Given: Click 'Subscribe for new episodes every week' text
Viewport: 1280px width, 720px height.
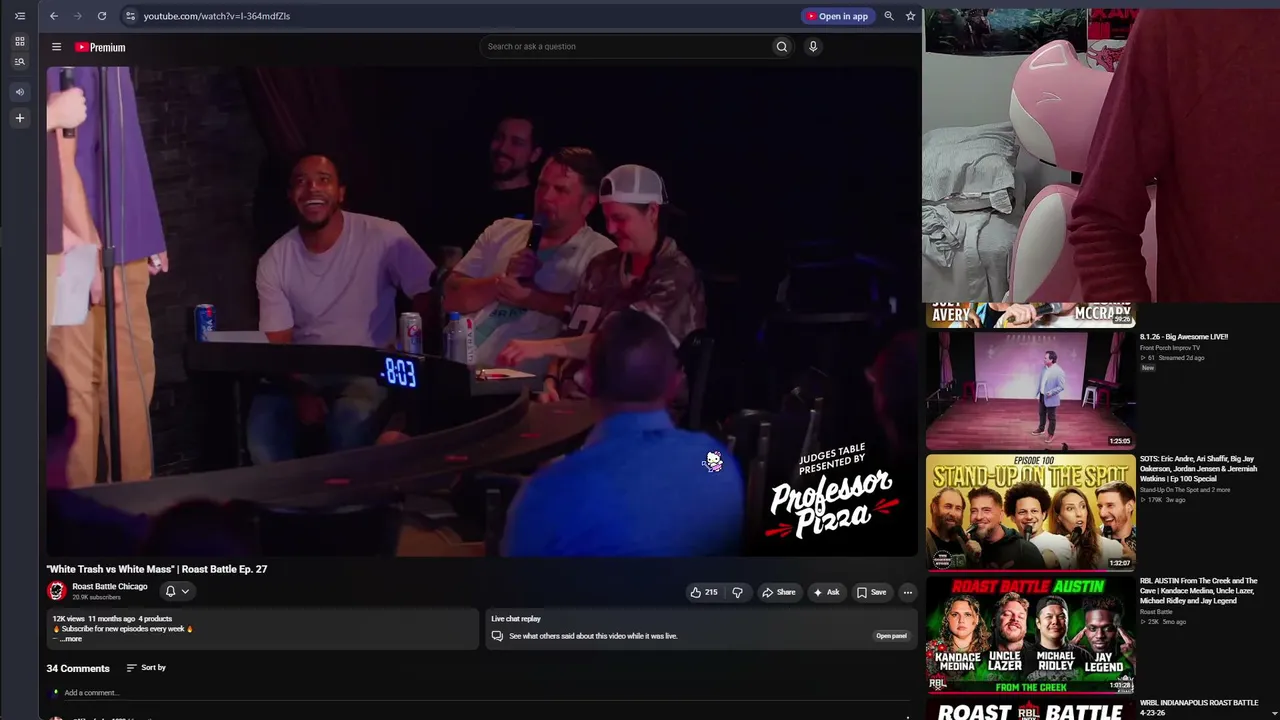Looking at the screenshot, I should tap(124, 629).
